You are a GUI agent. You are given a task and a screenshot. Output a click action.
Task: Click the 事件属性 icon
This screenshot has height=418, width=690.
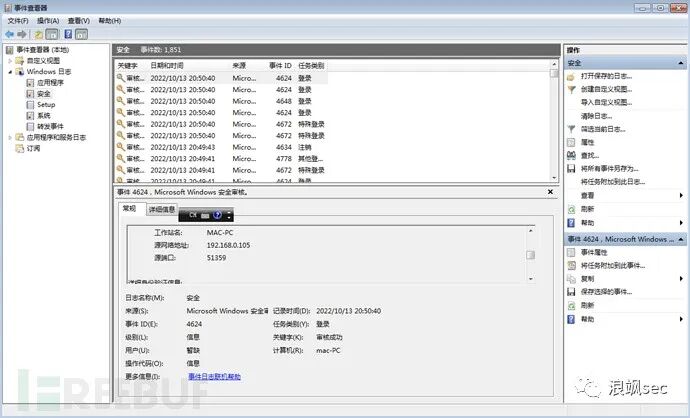click(x=571, y=253)
